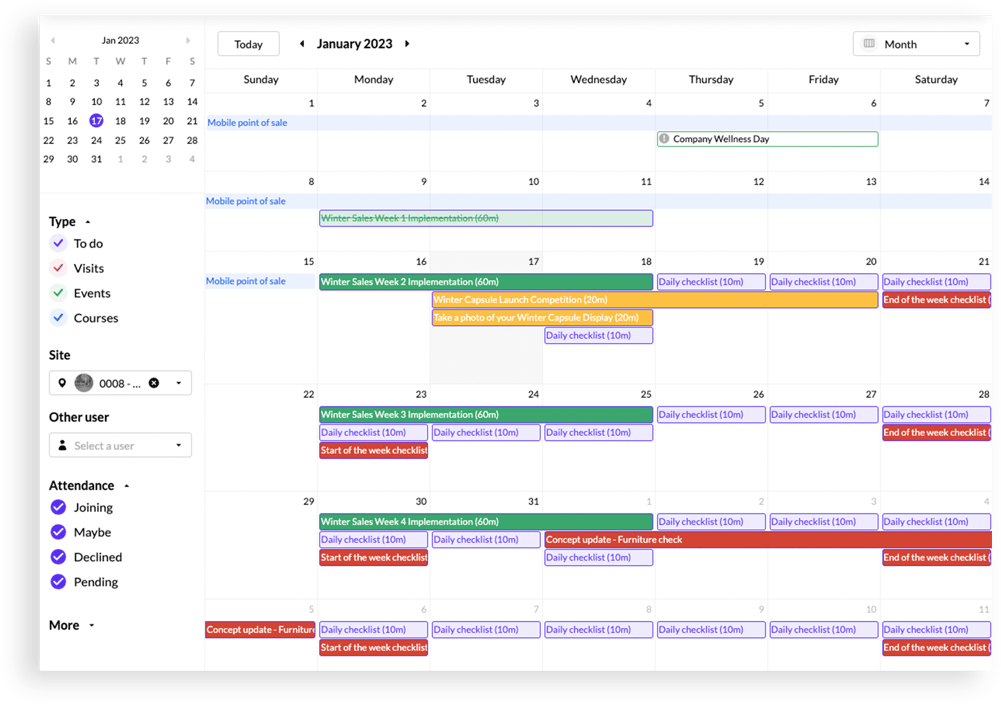This screenshot has width=1001, height=704.
Task: Select date 24 in the mini calendar
Action: (96, 140)
